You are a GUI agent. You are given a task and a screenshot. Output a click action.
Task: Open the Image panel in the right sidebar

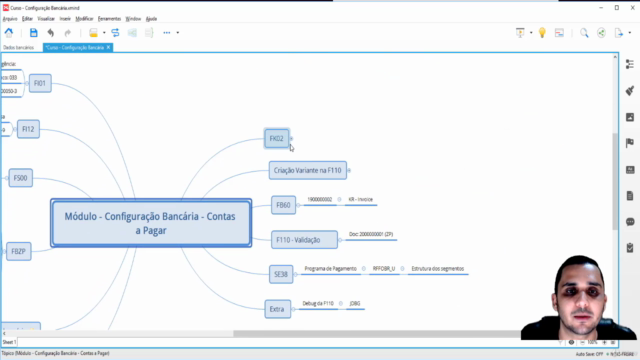630,117
